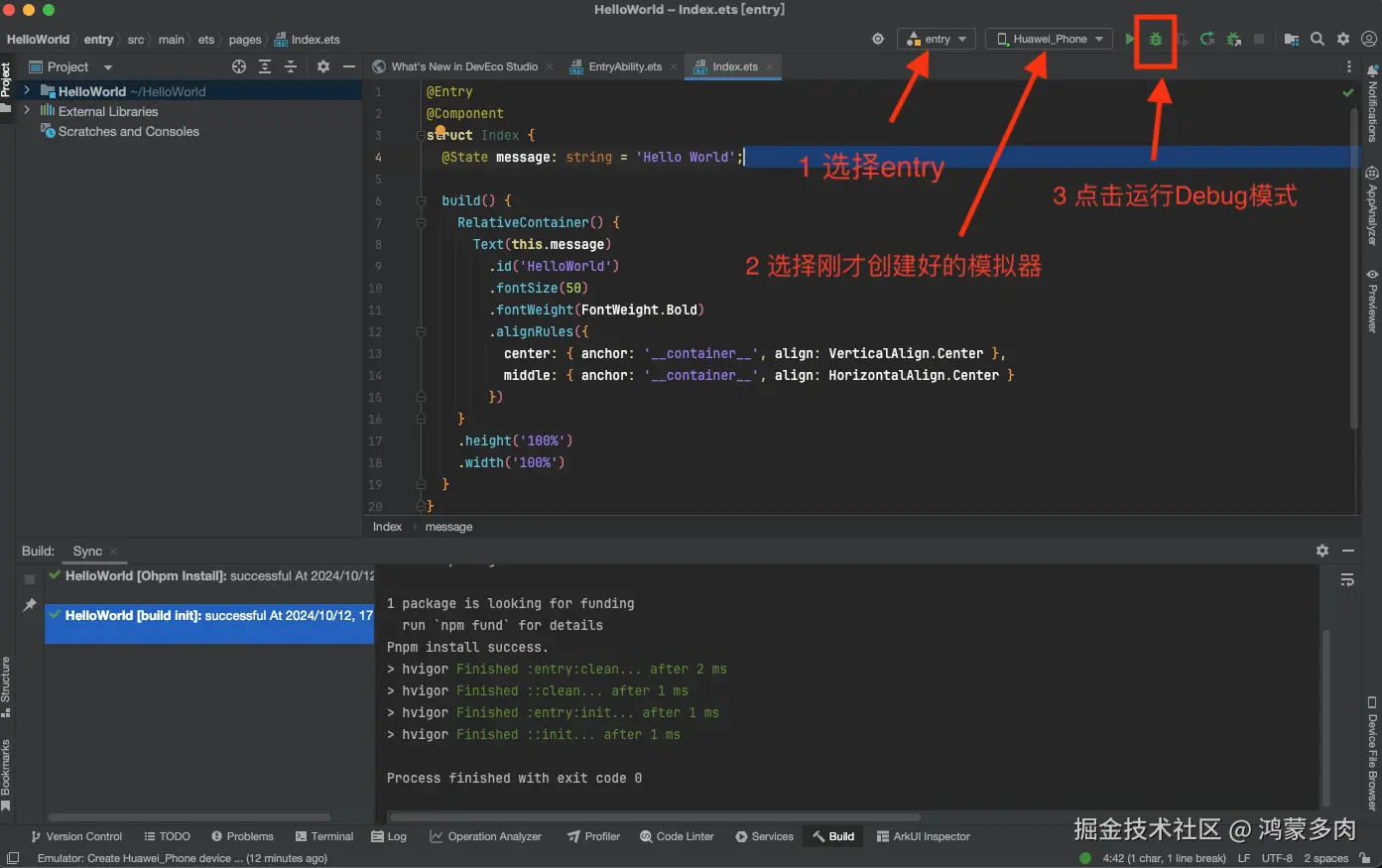The width and height of the screenshot is (1382, 868).
Task: Click tool window toggle icon at bottom-left corner
Action: click(13, 858)
